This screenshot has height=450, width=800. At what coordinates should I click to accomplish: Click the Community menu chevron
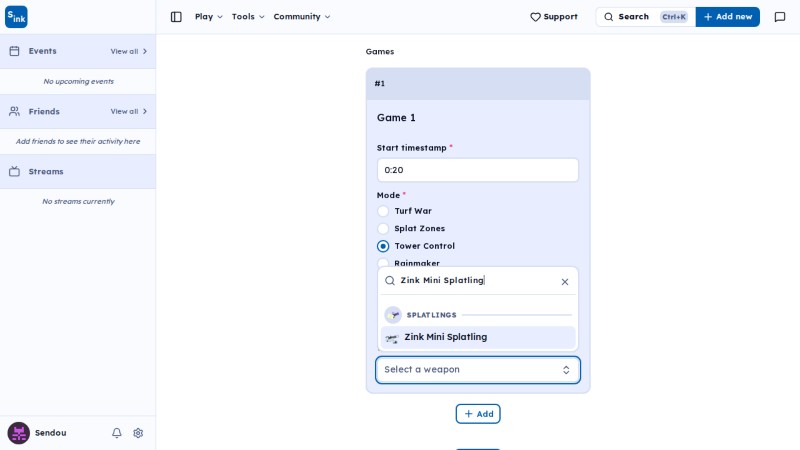click(328, 17)
